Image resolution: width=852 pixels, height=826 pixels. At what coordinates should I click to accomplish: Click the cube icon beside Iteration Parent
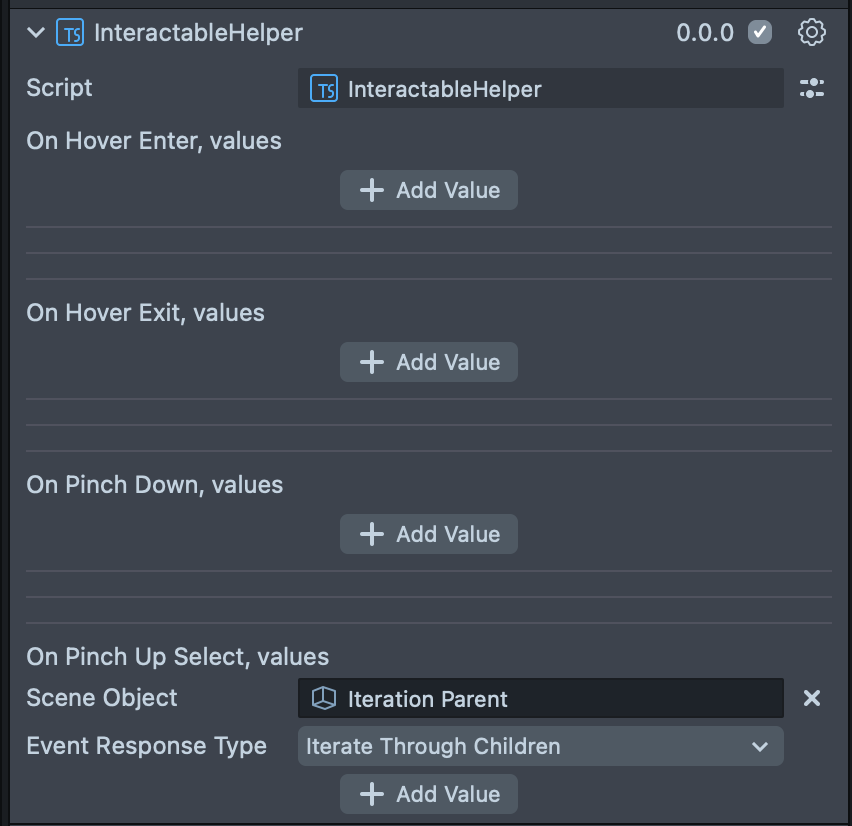pos(324,699)
